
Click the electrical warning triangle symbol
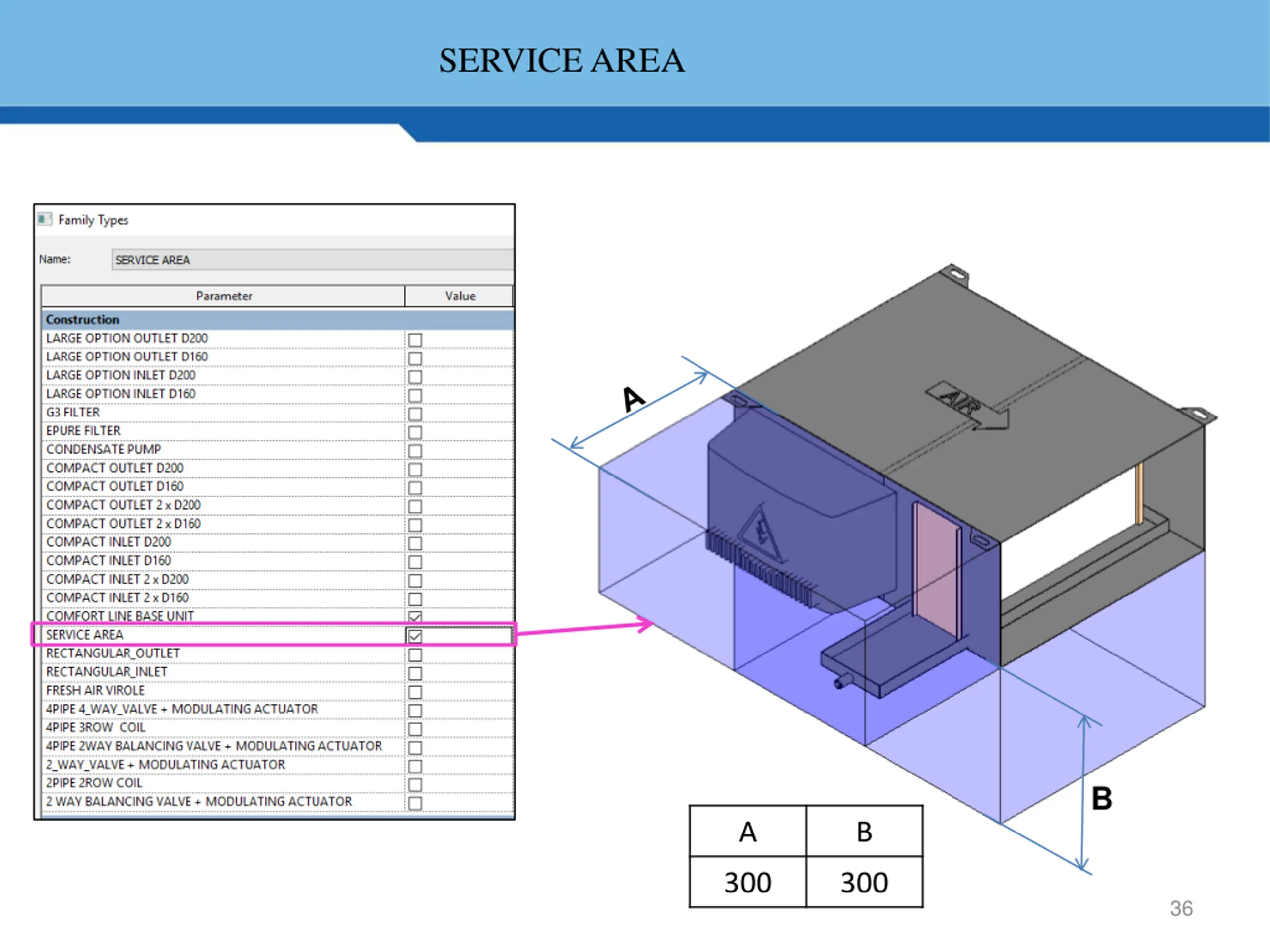761,533
